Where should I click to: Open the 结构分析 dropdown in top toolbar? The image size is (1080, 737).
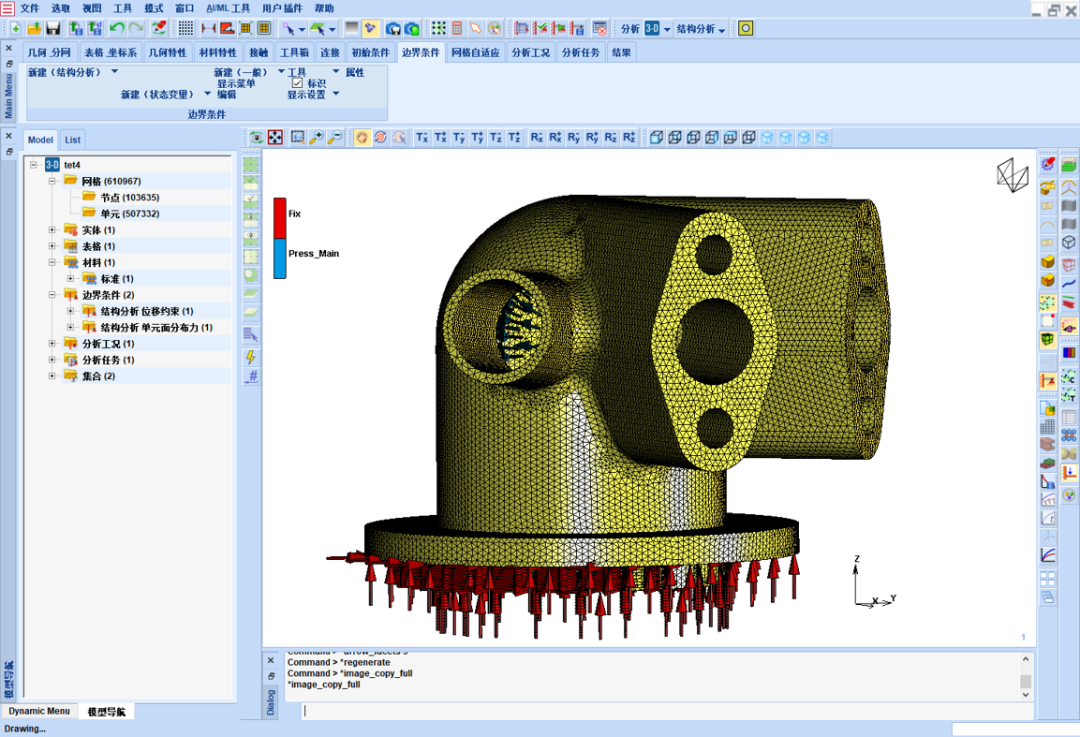[700, 28]
